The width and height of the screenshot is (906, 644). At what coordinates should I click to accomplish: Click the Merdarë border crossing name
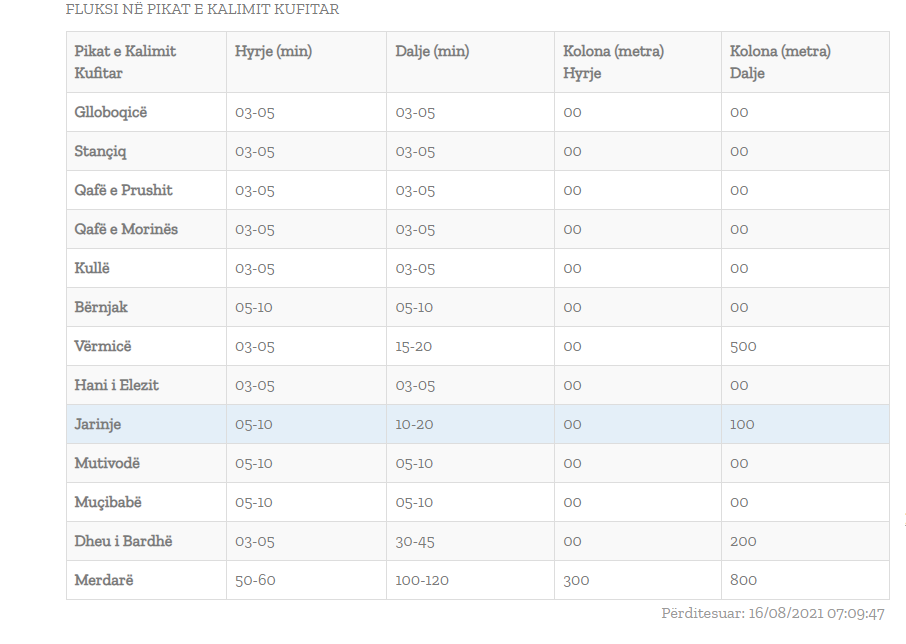(103, 580)
